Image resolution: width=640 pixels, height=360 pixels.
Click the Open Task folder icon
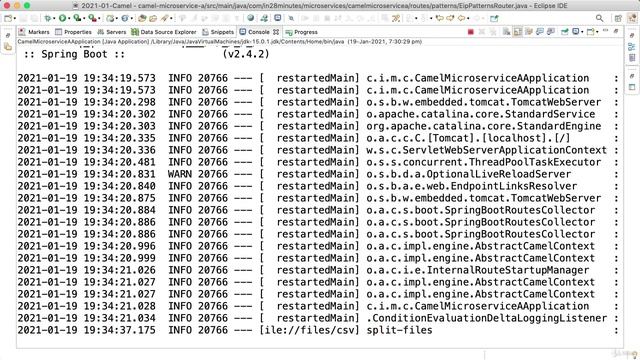click(153, 18)
